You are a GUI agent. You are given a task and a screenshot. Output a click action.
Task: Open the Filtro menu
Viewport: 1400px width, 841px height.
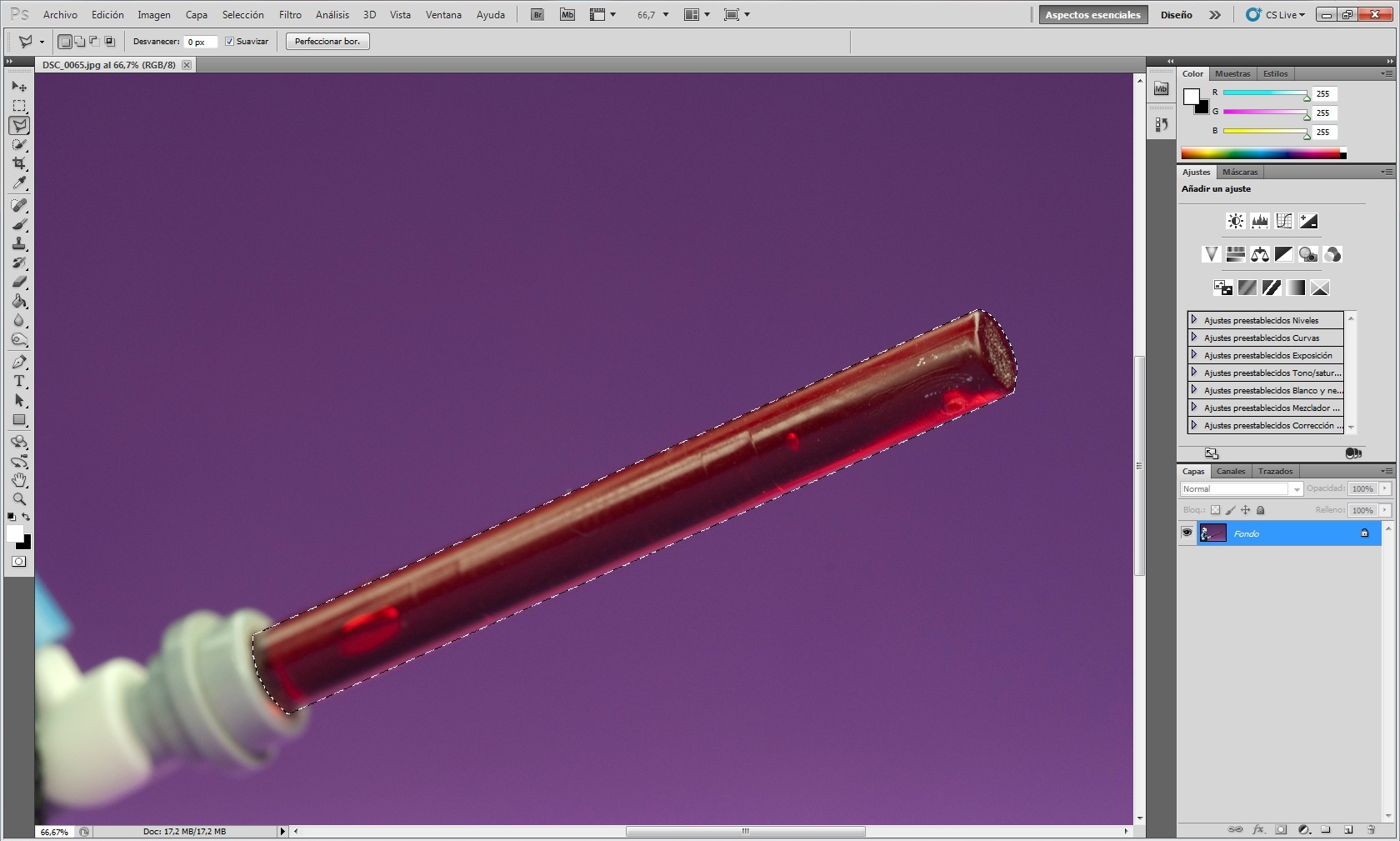pyautogui.click(x=290, y=15)
